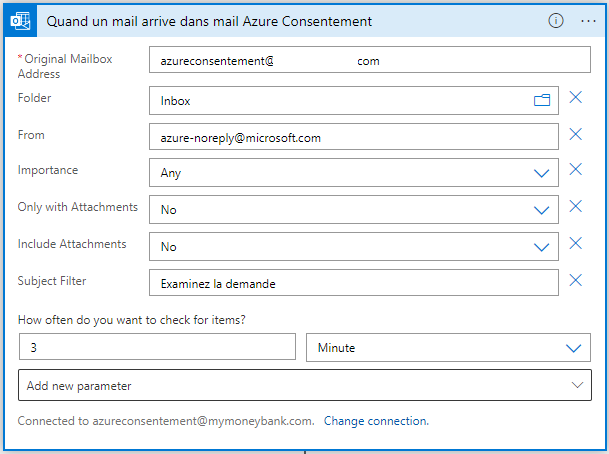This screenshot has height=454, width=609.
Task: Remove the Folder parameter with its X
Action: click(x=576, y=98)
